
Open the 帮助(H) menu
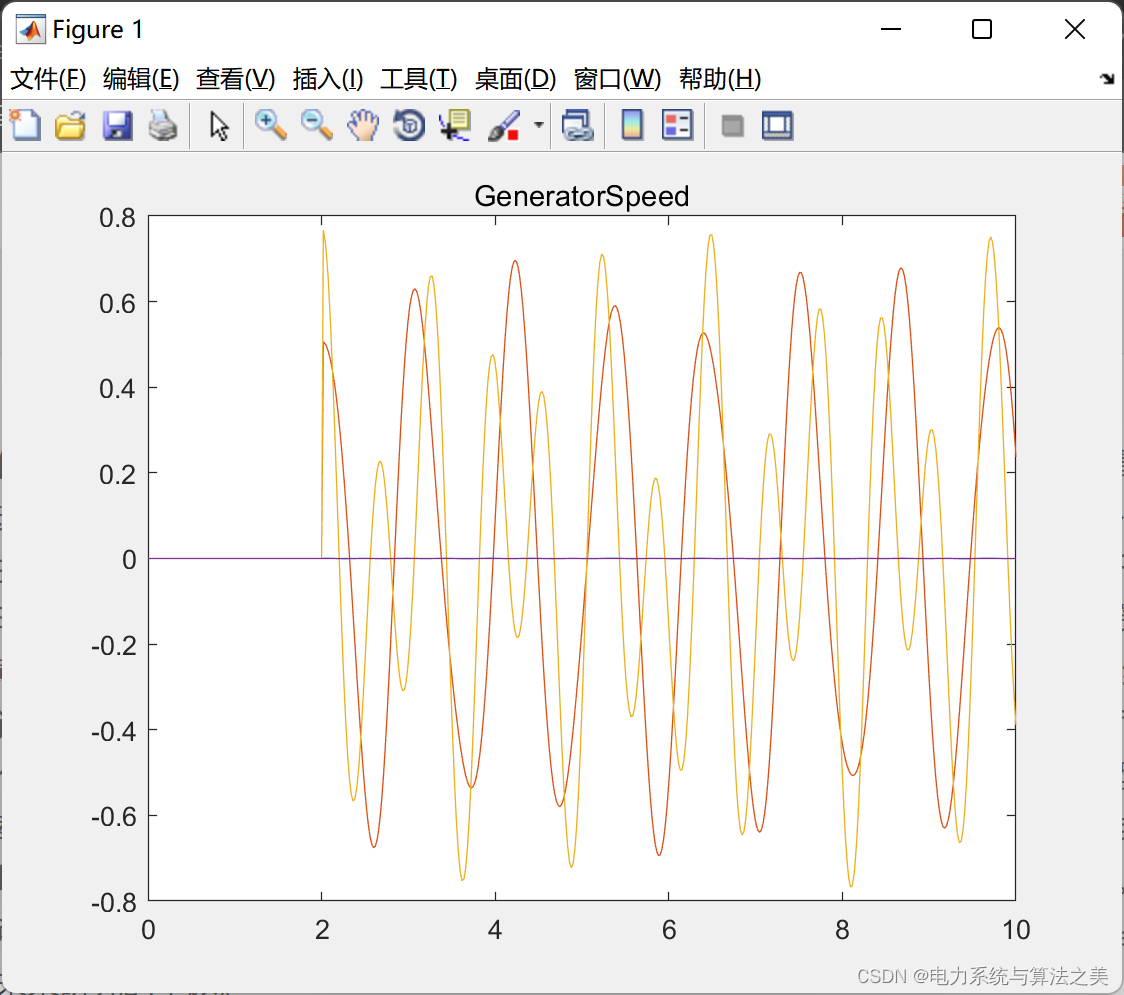click(x=720, y=79)
